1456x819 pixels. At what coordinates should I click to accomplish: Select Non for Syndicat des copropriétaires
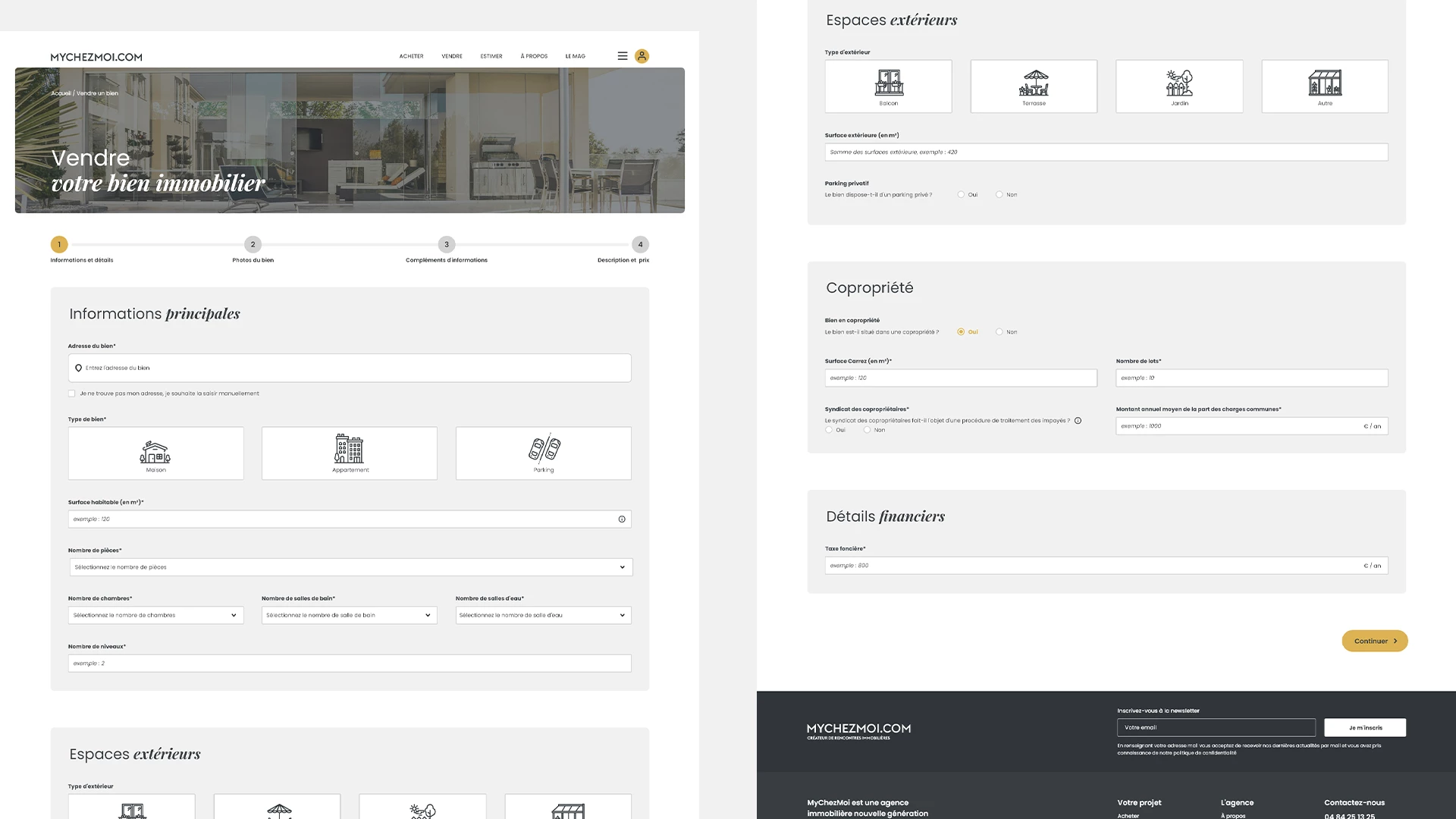867,430
